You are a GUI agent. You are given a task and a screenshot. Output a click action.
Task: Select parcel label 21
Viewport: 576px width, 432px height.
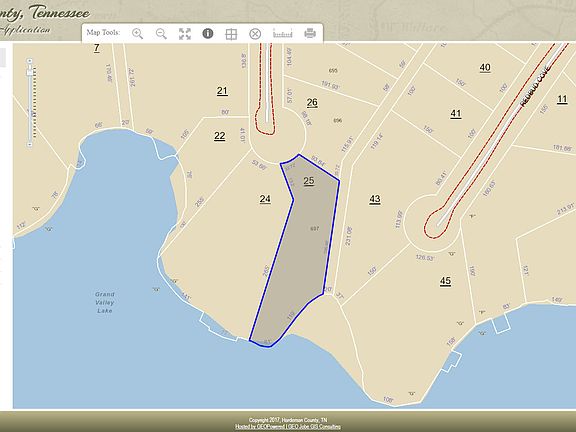tap(222, 91)
